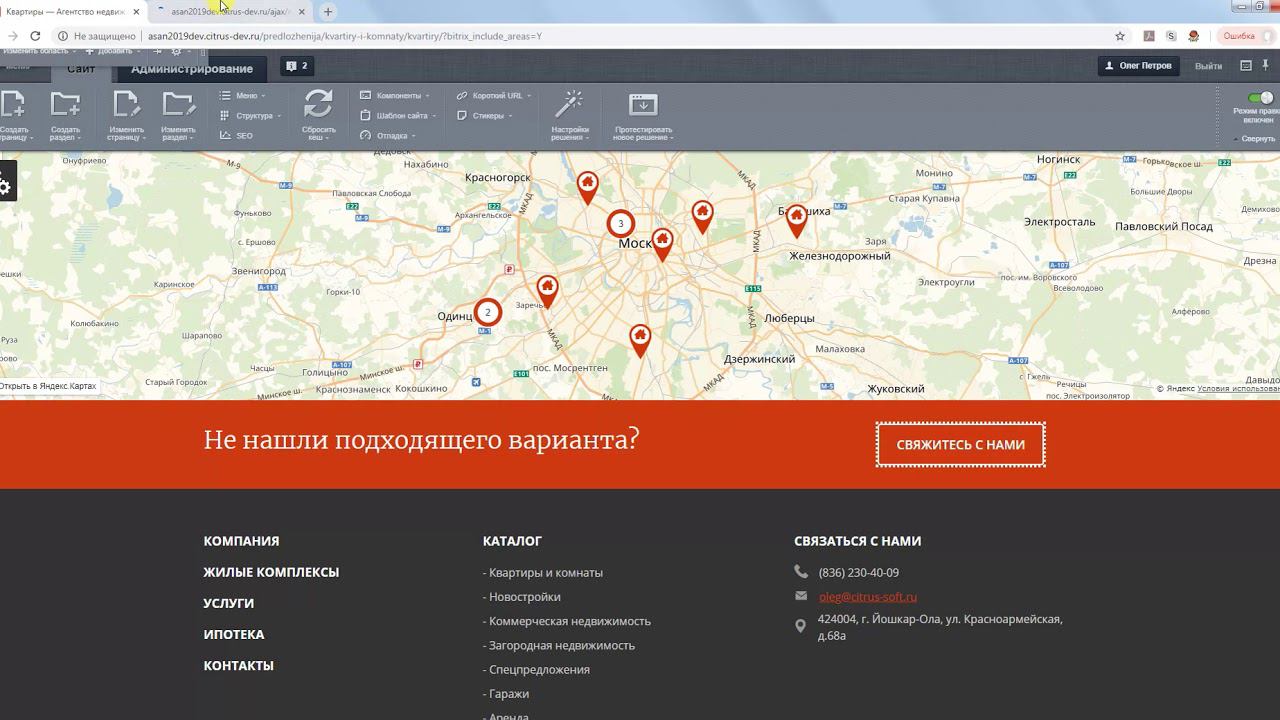Open a new browser tab with the plus
Screen dimensions: 1280x720
point(327,12)
